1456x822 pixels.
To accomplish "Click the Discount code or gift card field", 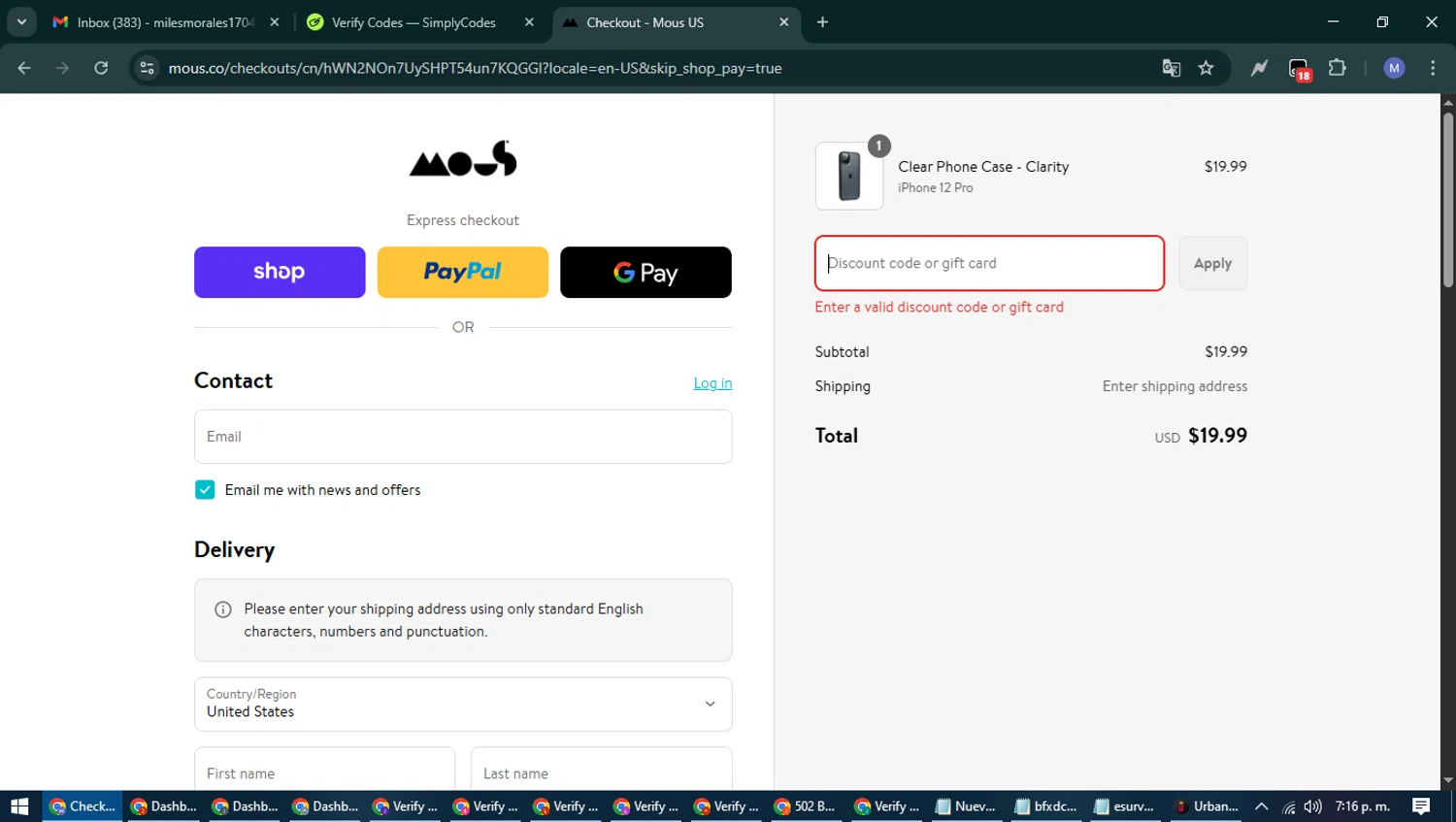I will 989,263.
